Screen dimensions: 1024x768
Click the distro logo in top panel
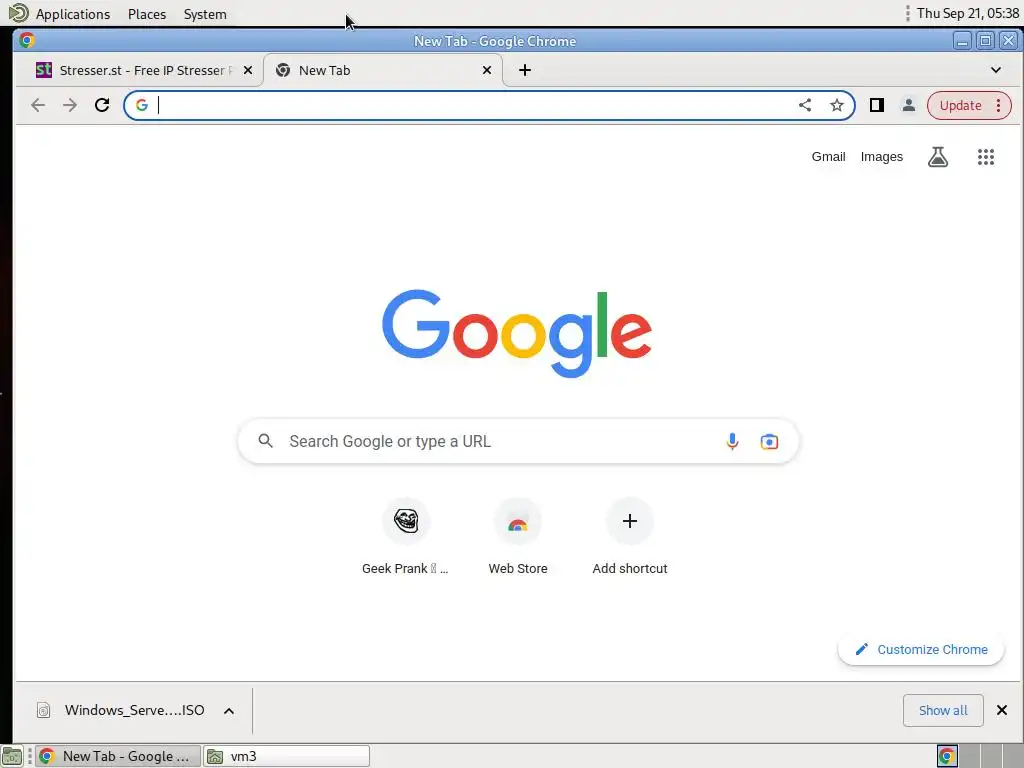click(x=18, y=13)
